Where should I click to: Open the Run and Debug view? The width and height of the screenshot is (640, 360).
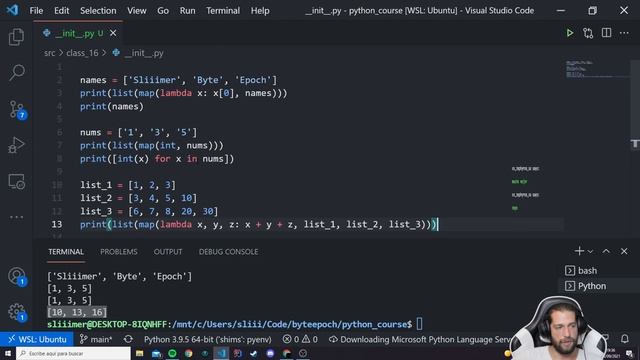pyautogui.click(x=16, y=145)
